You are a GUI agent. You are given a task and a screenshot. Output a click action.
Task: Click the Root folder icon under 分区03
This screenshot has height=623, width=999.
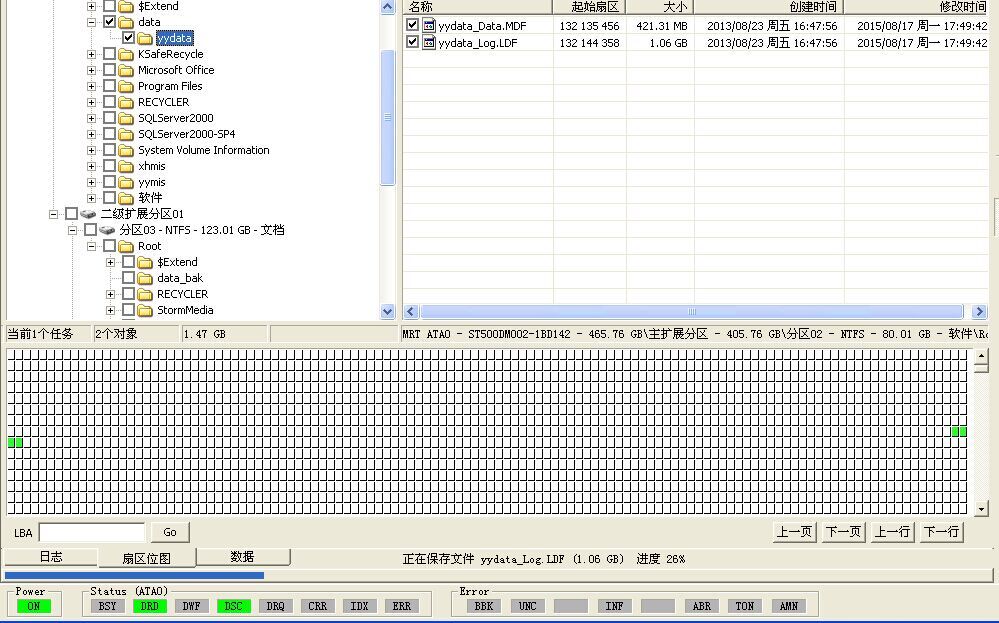point(126,246)
